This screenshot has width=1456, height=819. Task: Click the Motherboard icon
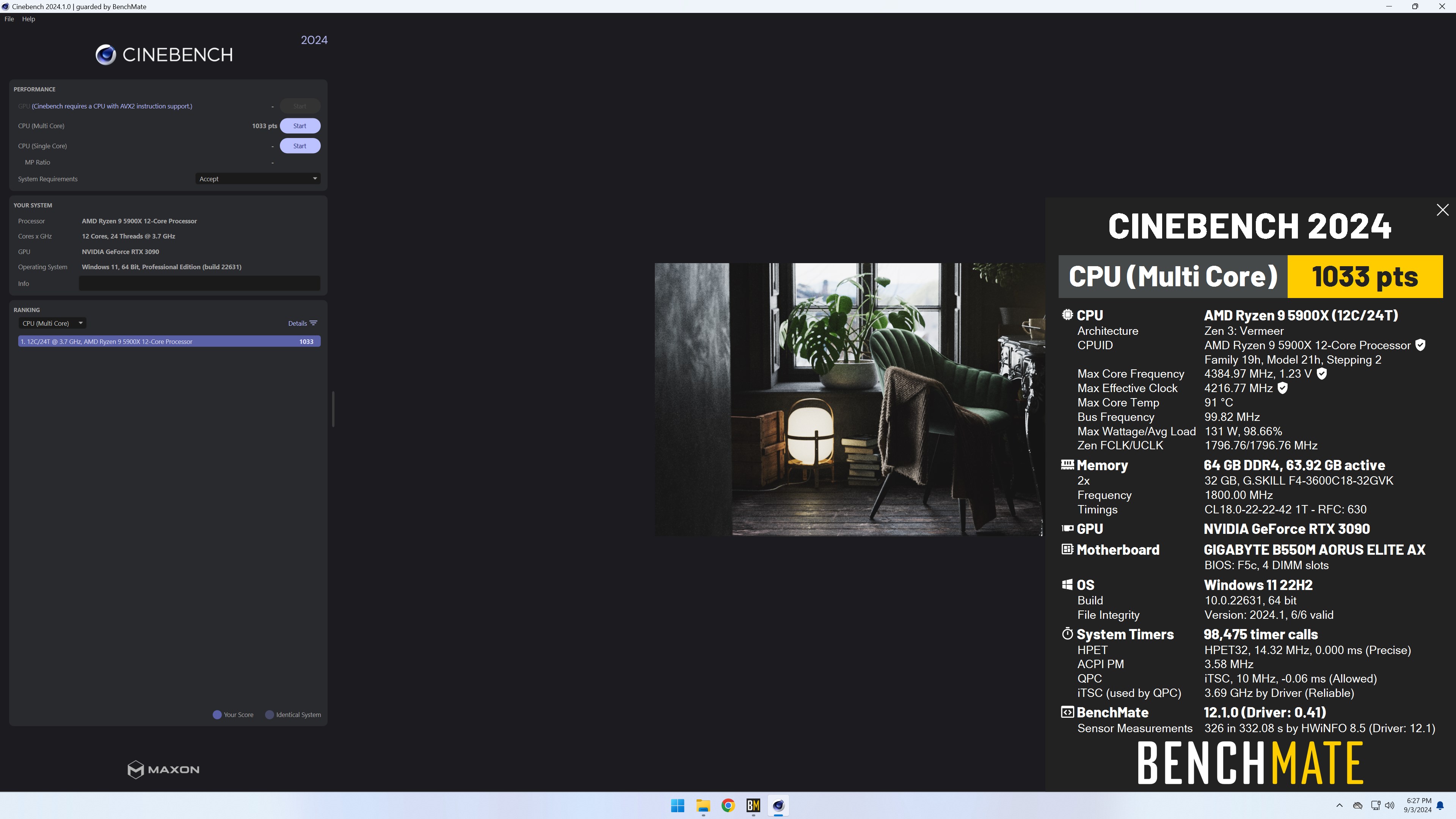click(x=1067, y=549)
